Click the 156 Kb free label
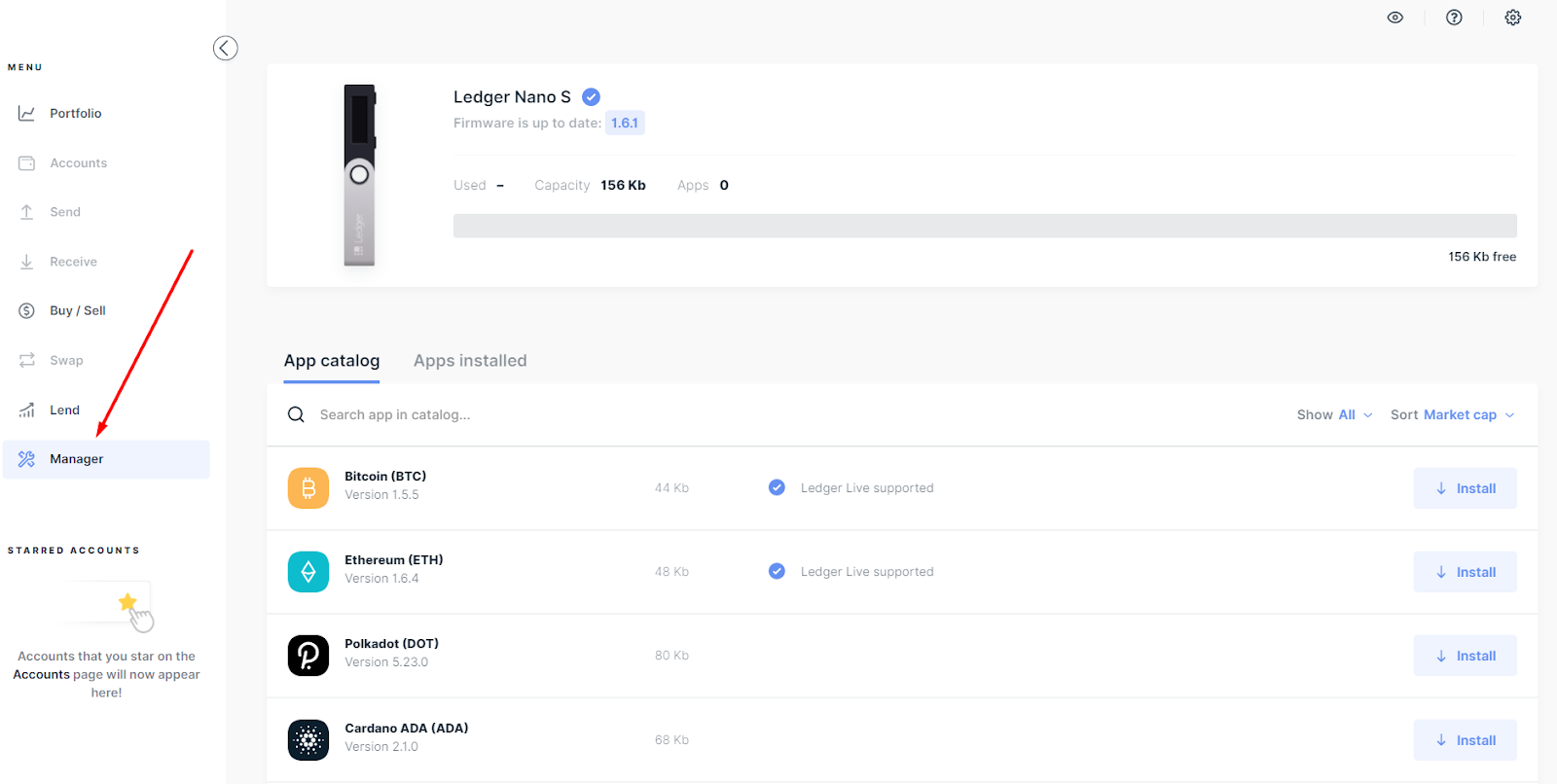 click(1481, 257)
